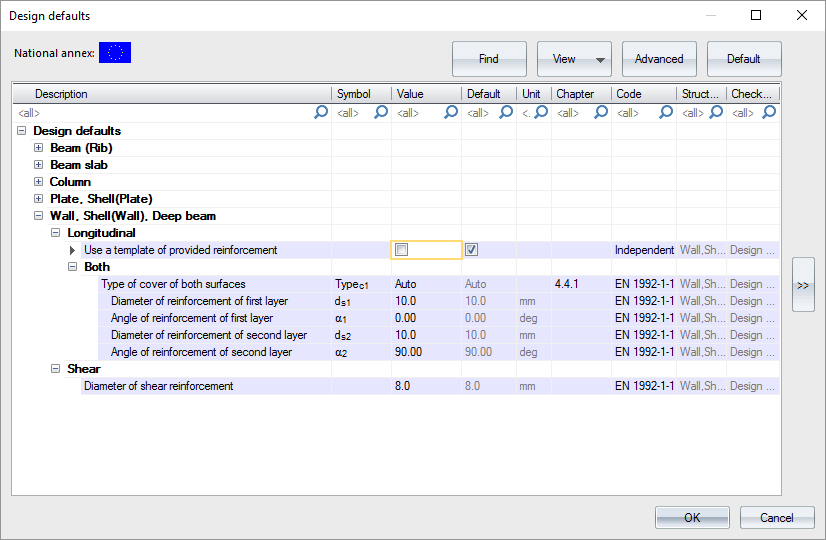Enable 'Use a template of provided reinforcement' checkbox

click(402, 250)
